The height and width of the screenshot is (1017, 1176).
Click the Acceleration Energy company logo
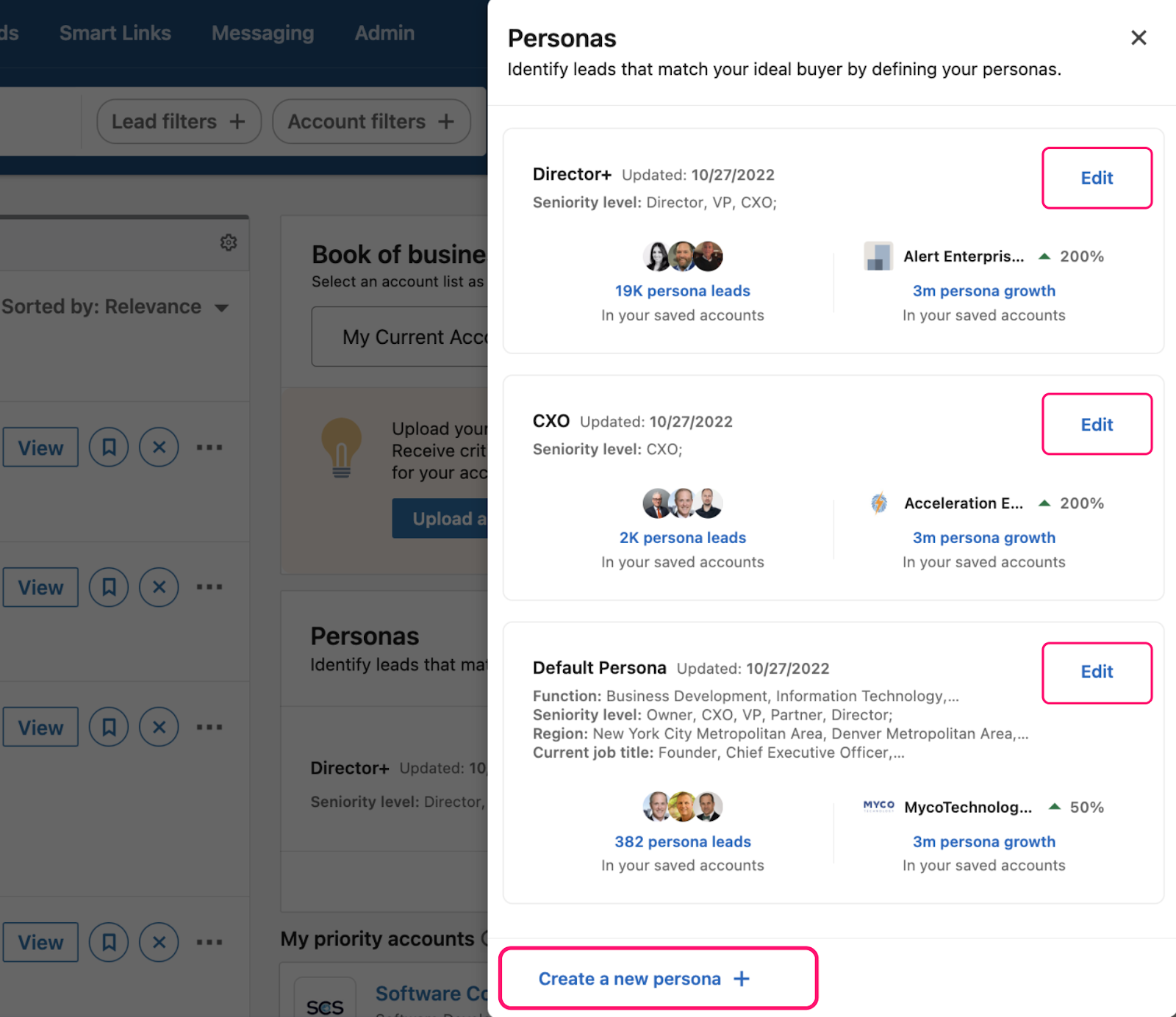click(878, 503)
